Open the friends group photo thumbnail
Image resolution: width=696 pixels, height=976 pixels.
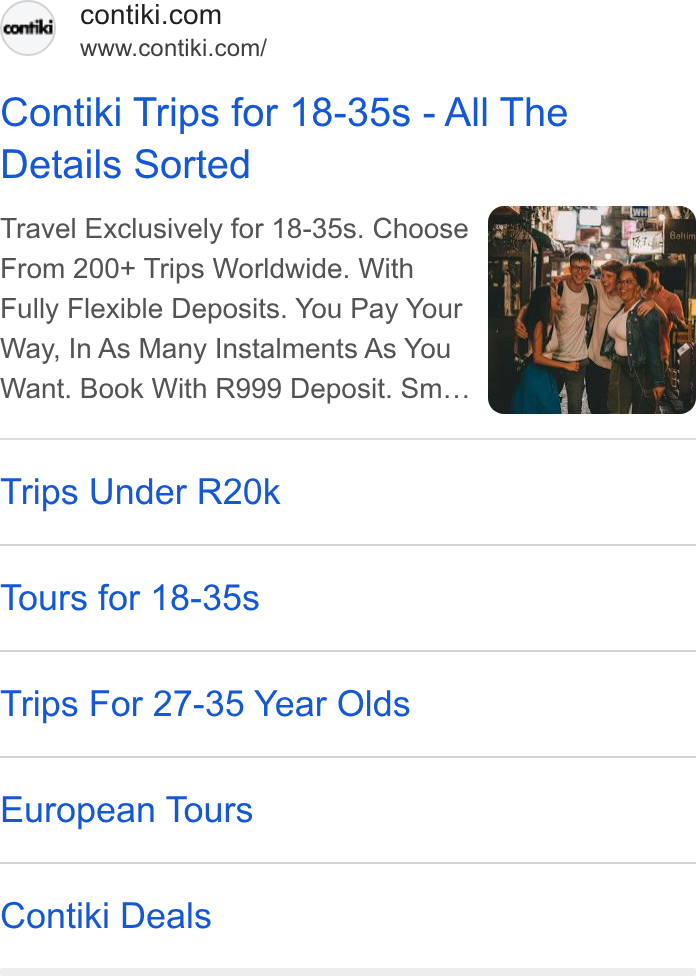coord(591,310)
